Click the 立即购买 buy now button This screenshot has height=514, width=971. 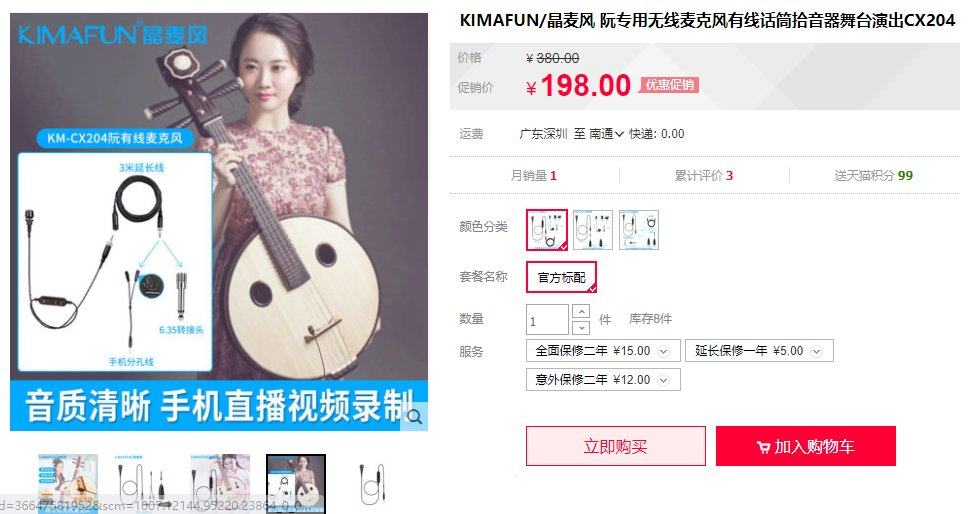[616, 446]
